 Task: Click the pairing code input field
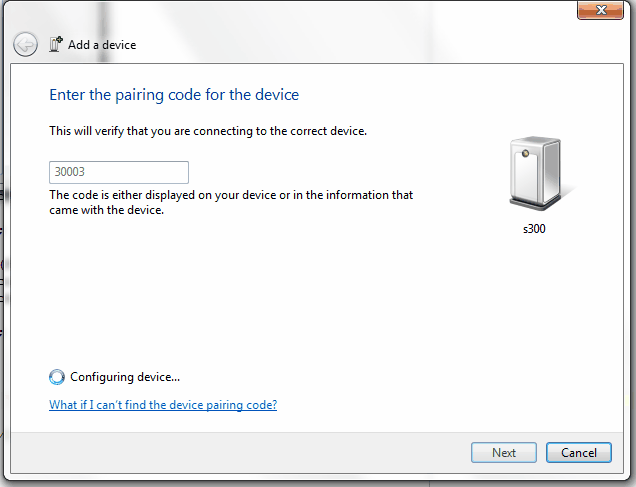(119, 172)
